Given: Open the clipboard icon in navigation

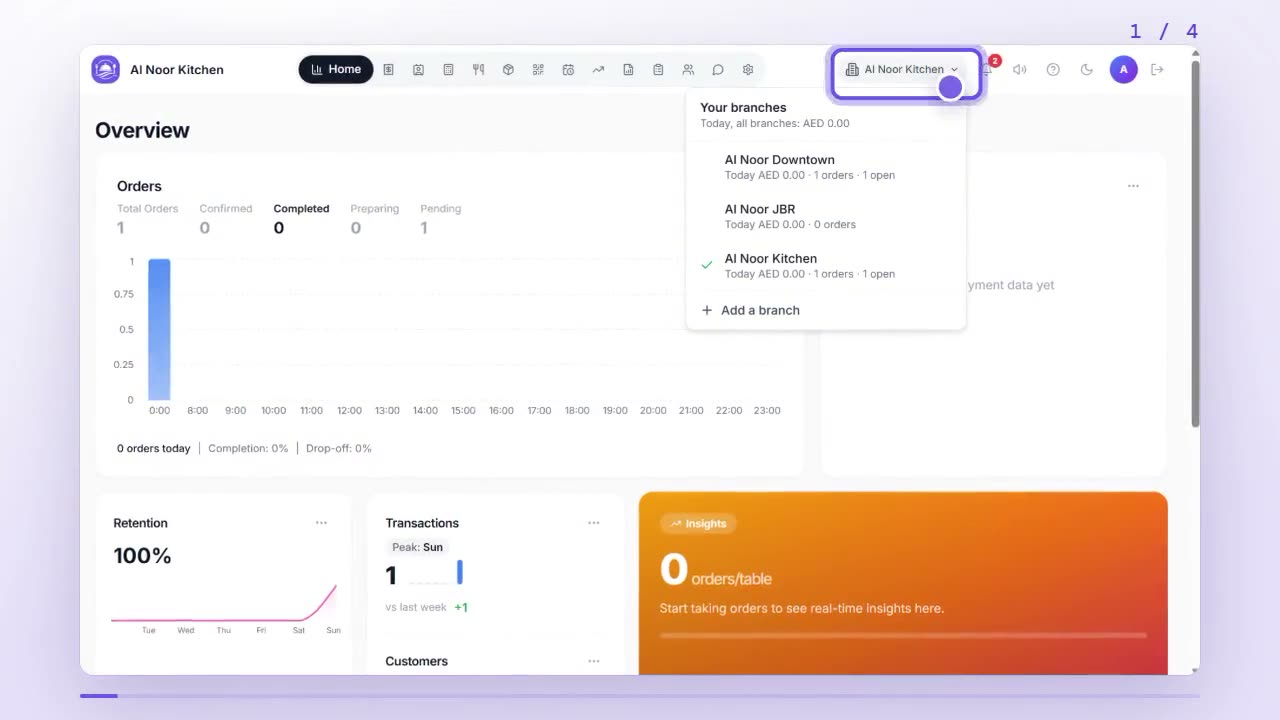Looking at the screenshot, I should (x=658, y=70).
